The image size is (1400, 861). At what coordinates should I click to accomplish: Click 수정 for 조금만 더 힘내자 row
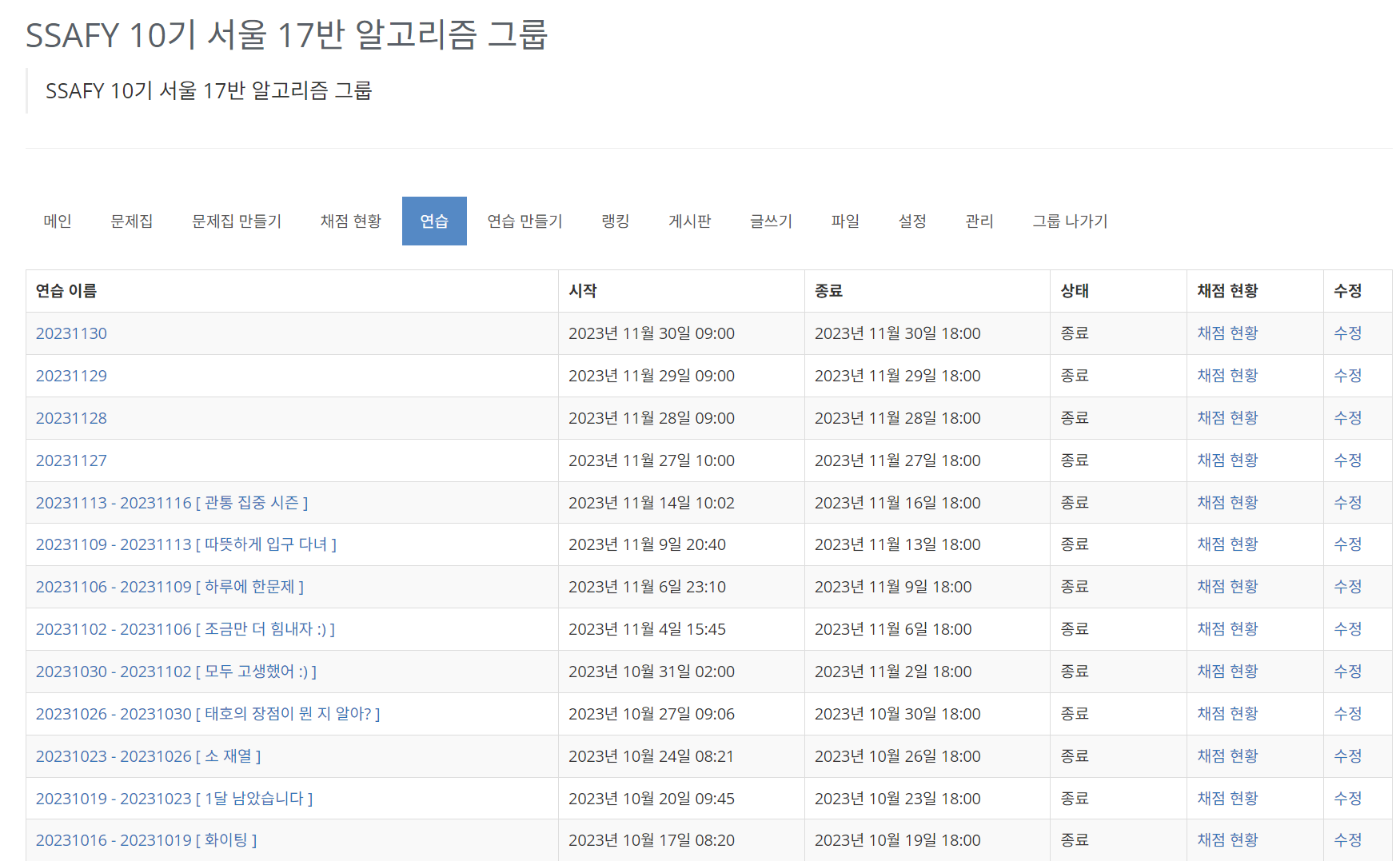(1347, 629)
